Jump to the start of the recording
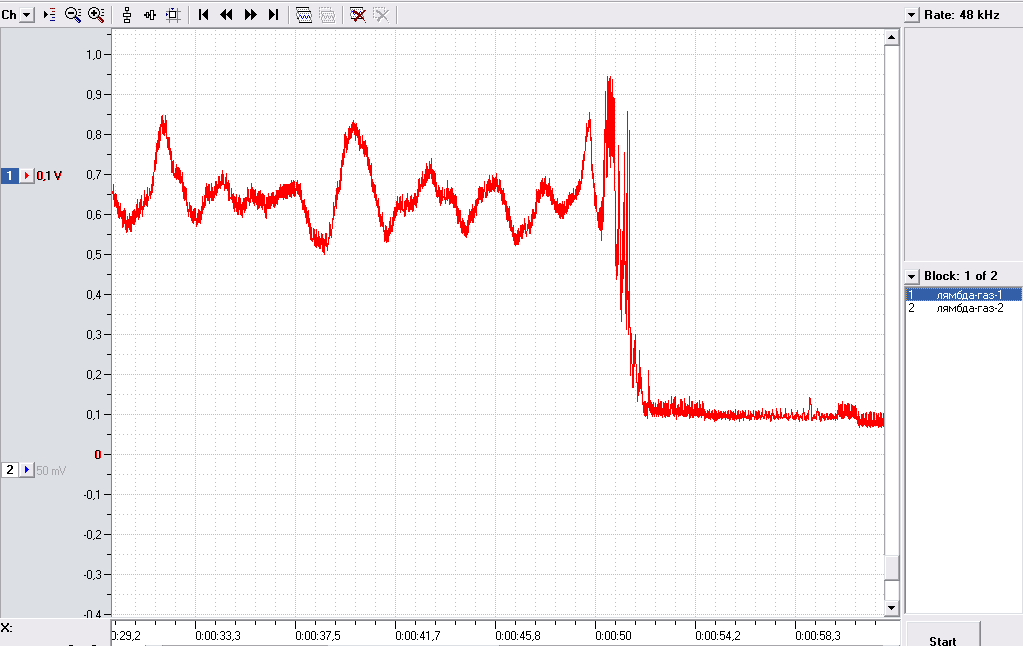This screenshot has height=646, width=1023. click(x=204, y=14)
